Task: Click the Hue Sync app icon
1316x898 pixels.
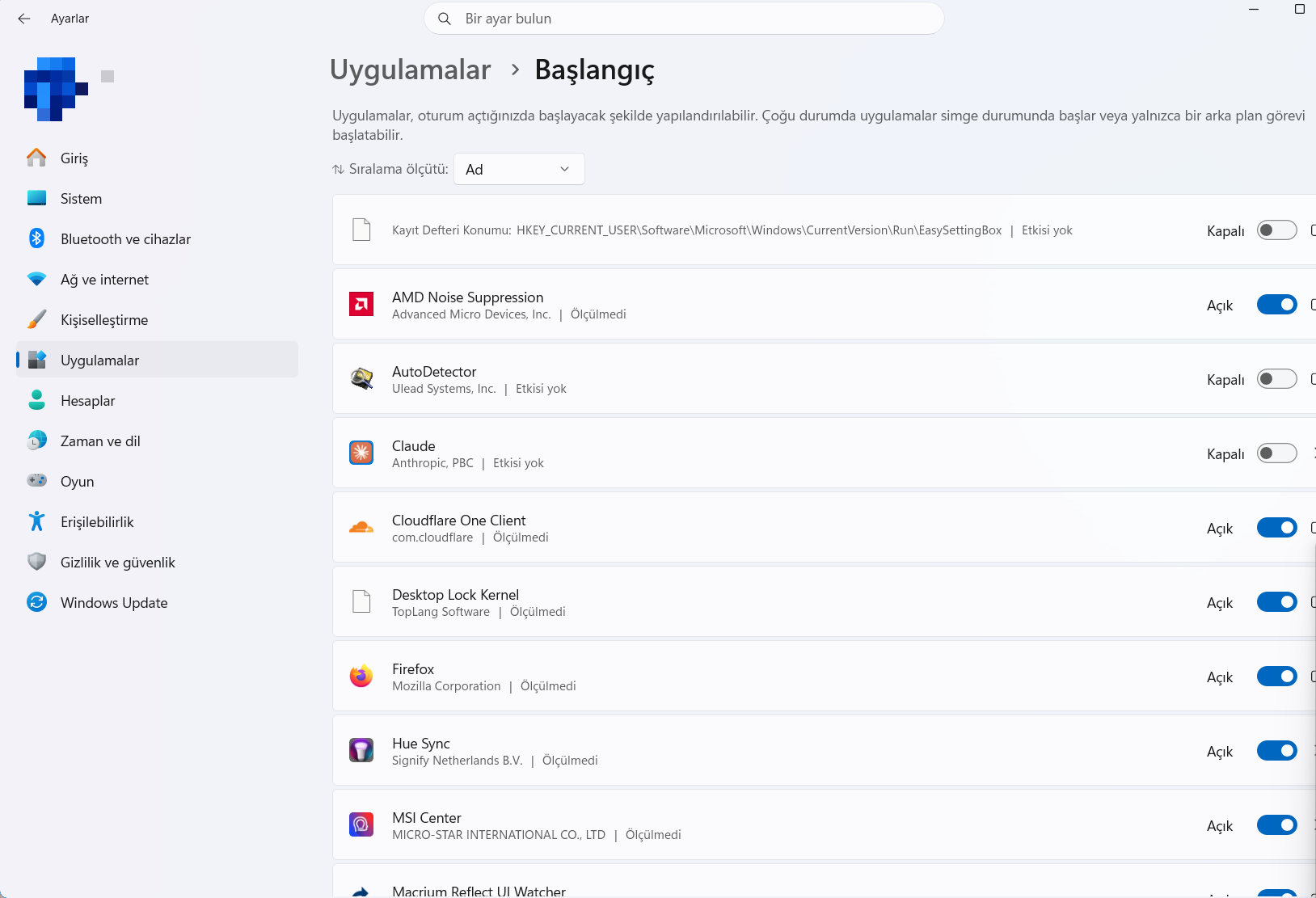Action: point(361,750)
